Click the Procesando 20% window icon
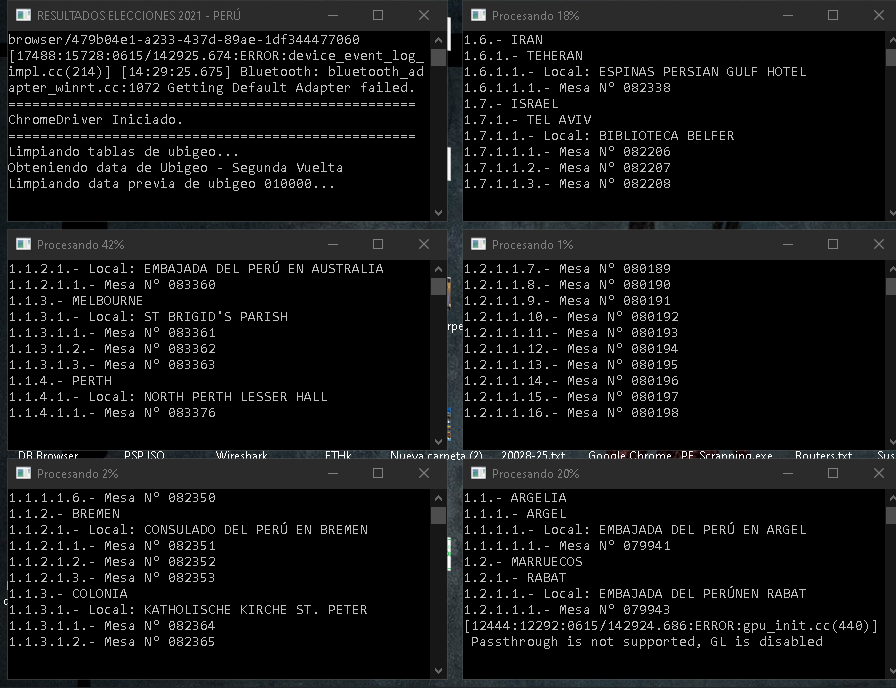 478,474
